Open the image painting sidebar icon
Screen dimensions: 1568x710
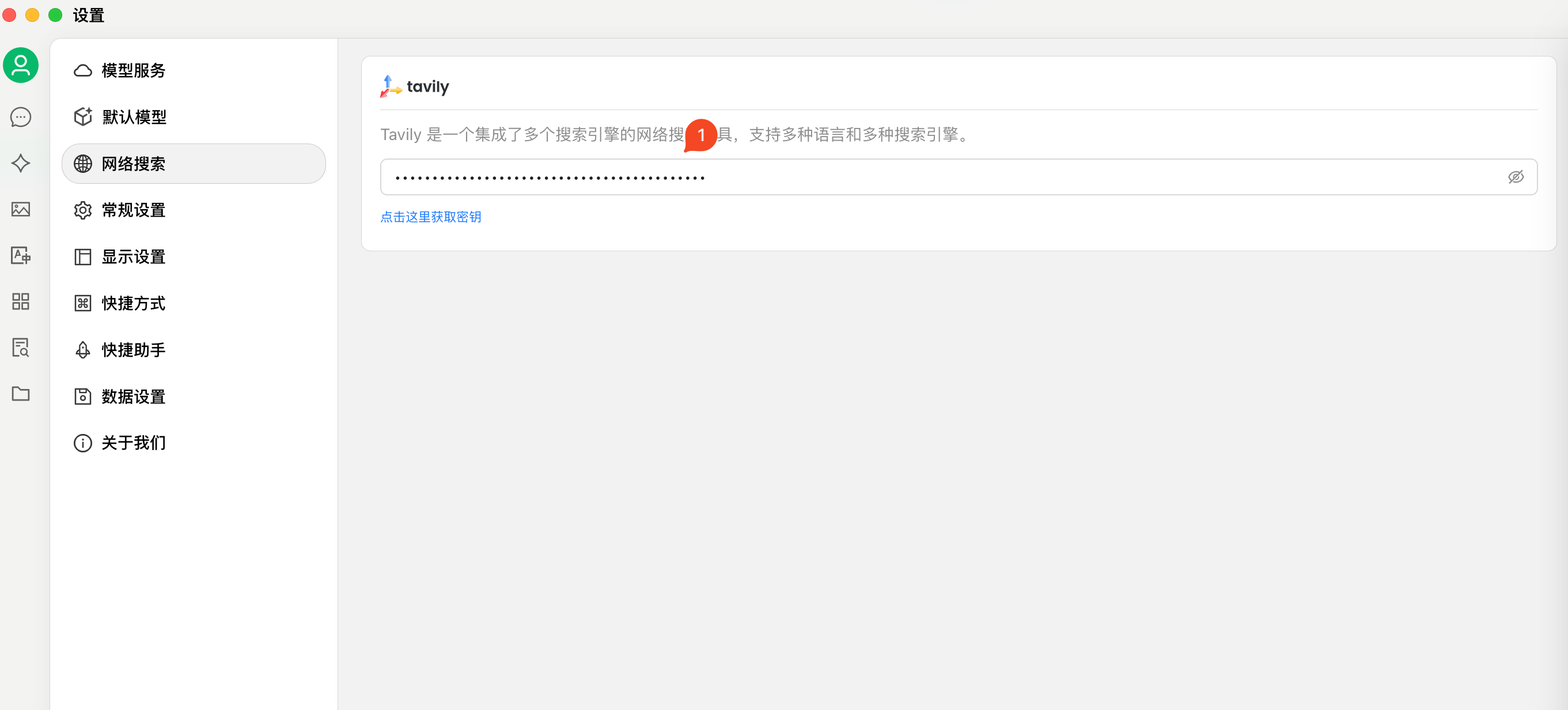(21, 209)
